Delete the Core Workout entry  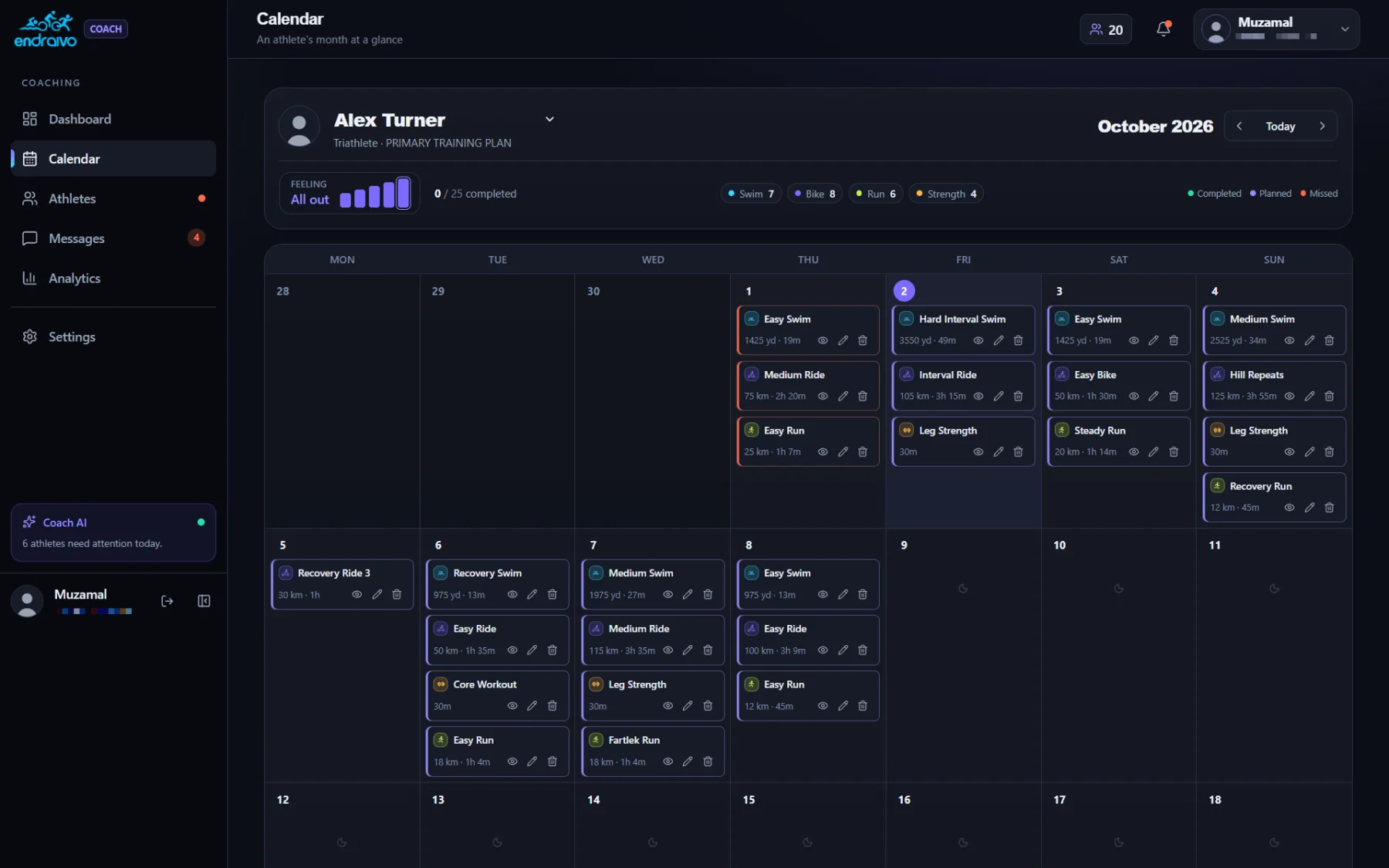pyautogui.click(x=552, y=705)
